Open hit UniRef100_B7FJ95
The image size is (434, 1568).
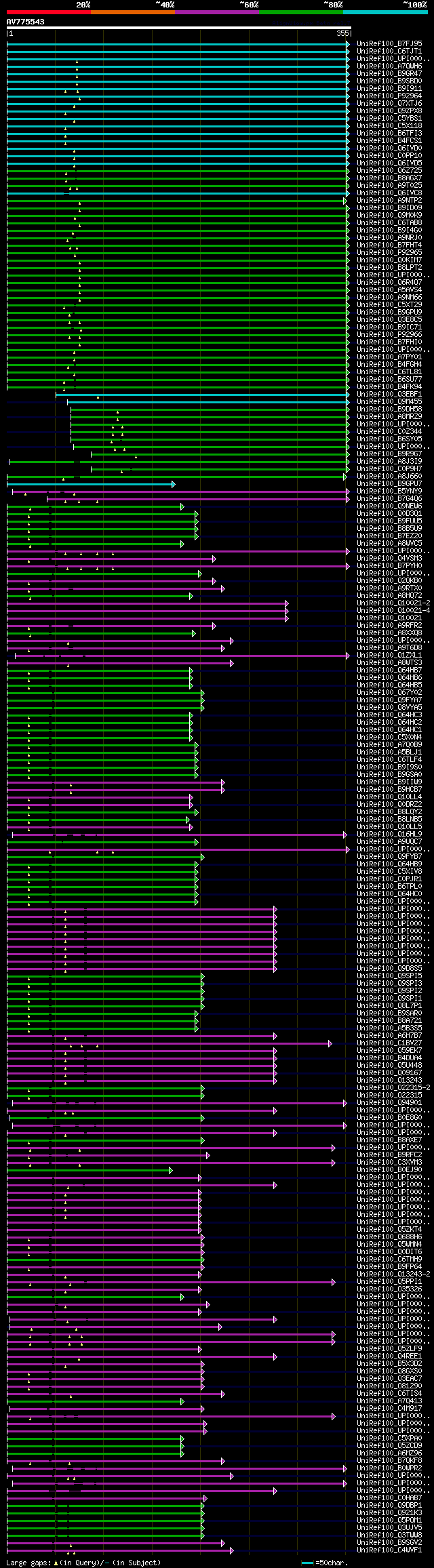[x=389, y=43]
